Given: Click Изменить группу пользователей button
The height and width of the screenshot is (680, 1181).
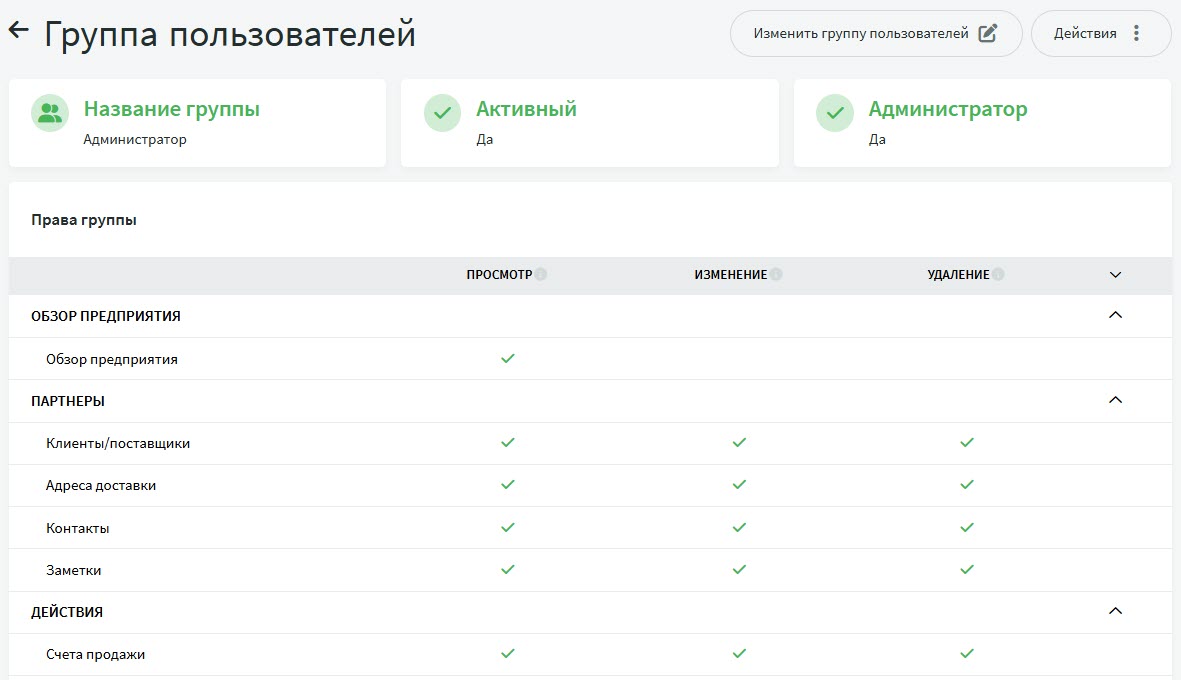Looking at the screenshot, I should 875,34.
